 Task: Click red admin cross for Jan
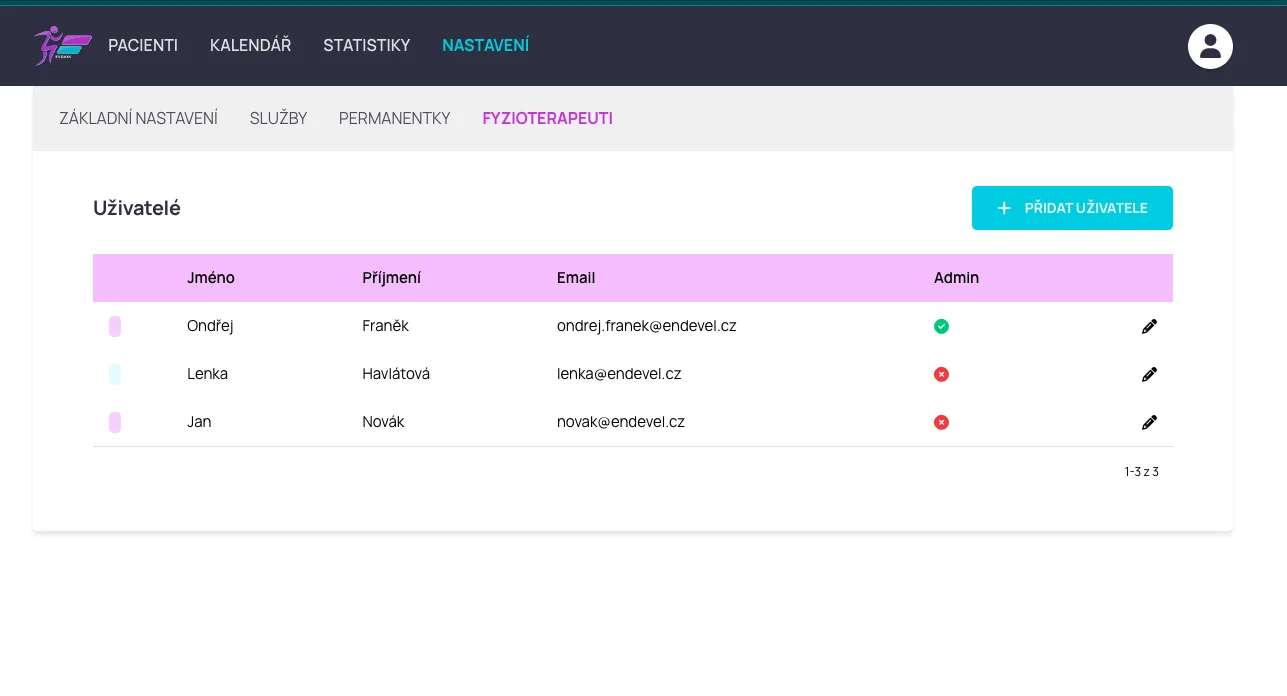click(941, 422)
